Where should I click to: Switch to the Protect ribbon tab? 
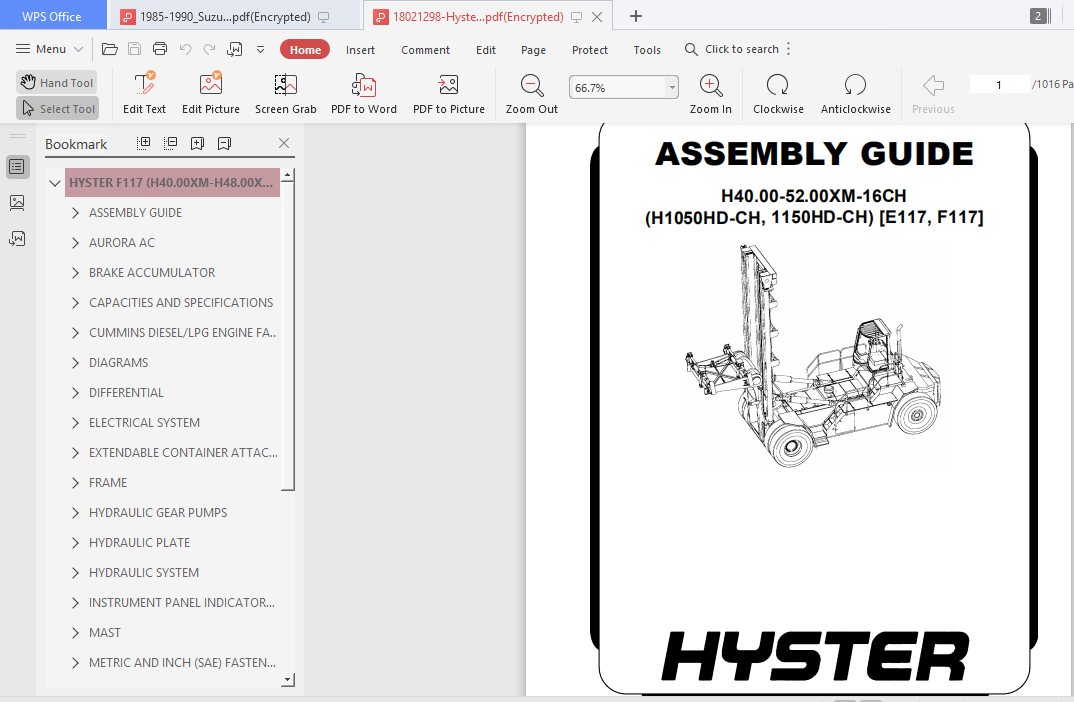click(x=590, y=50)
